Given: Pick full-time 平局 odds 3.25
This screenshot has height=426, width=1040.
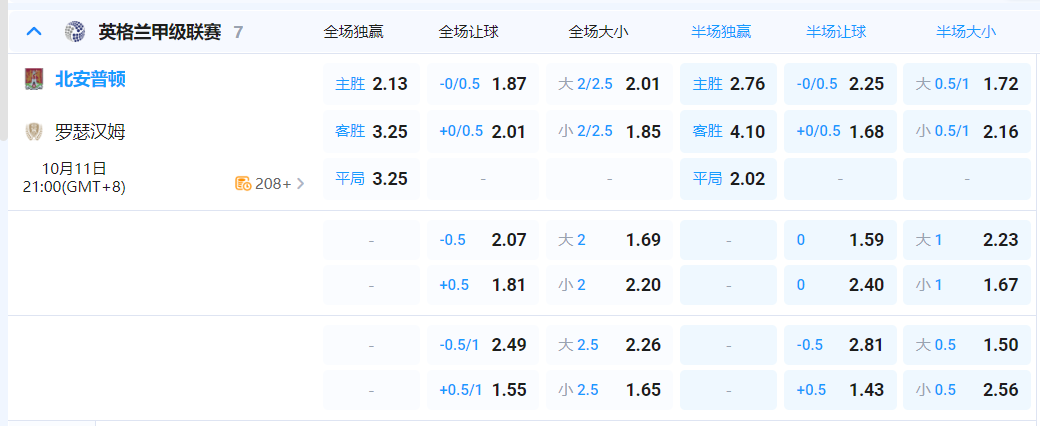Looking at the screenshot, I should click(371, 179).
